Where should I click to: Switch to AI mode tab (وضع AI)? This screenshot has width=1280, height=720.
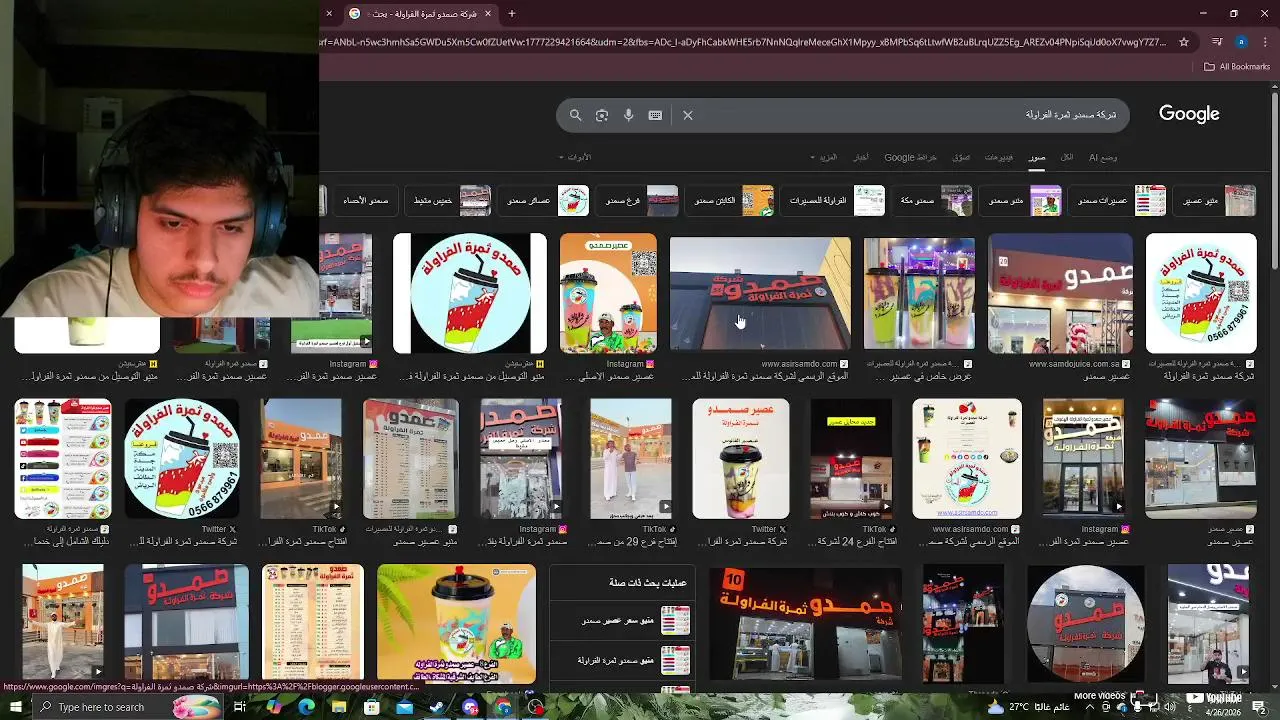pyautogui.click(x=1103, y=158)
